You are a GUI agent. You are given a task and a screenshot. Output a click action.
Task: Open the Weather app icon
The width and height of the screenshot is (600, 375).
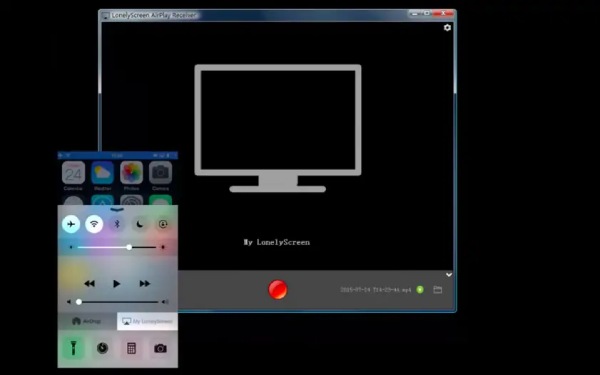coord(103,173)
